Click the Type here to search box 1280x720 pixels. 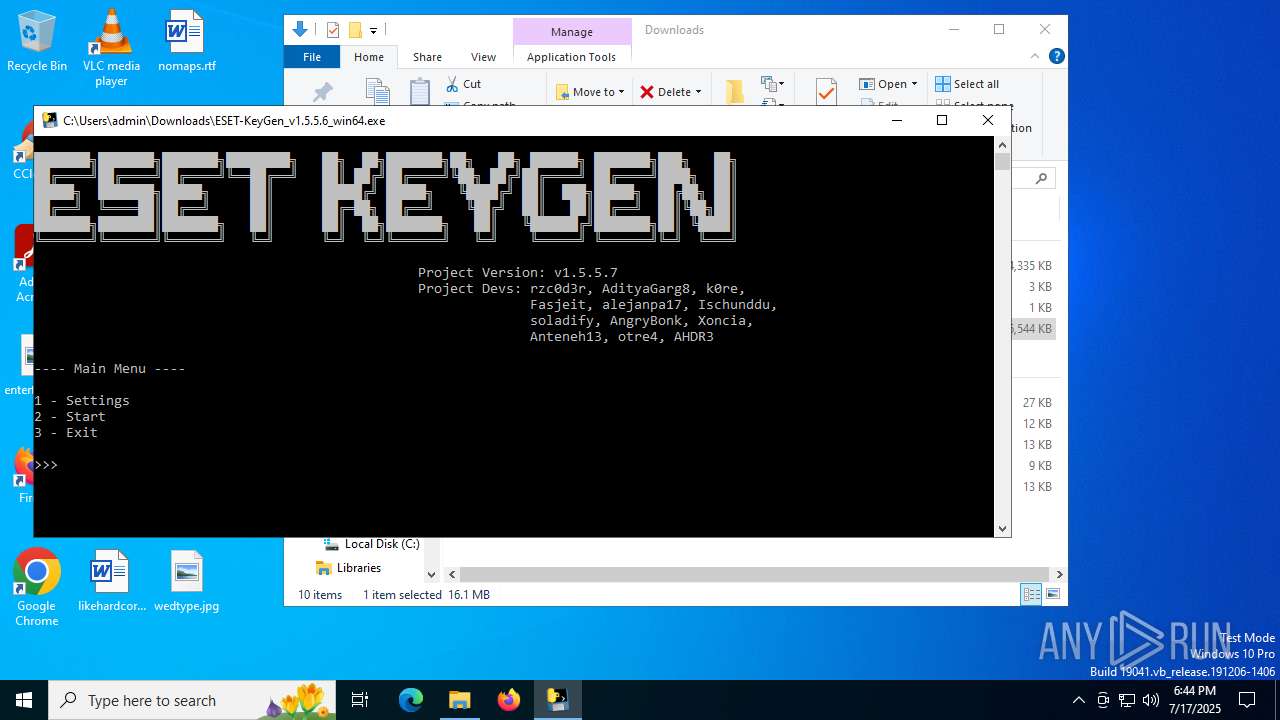(x=190, y=700)
